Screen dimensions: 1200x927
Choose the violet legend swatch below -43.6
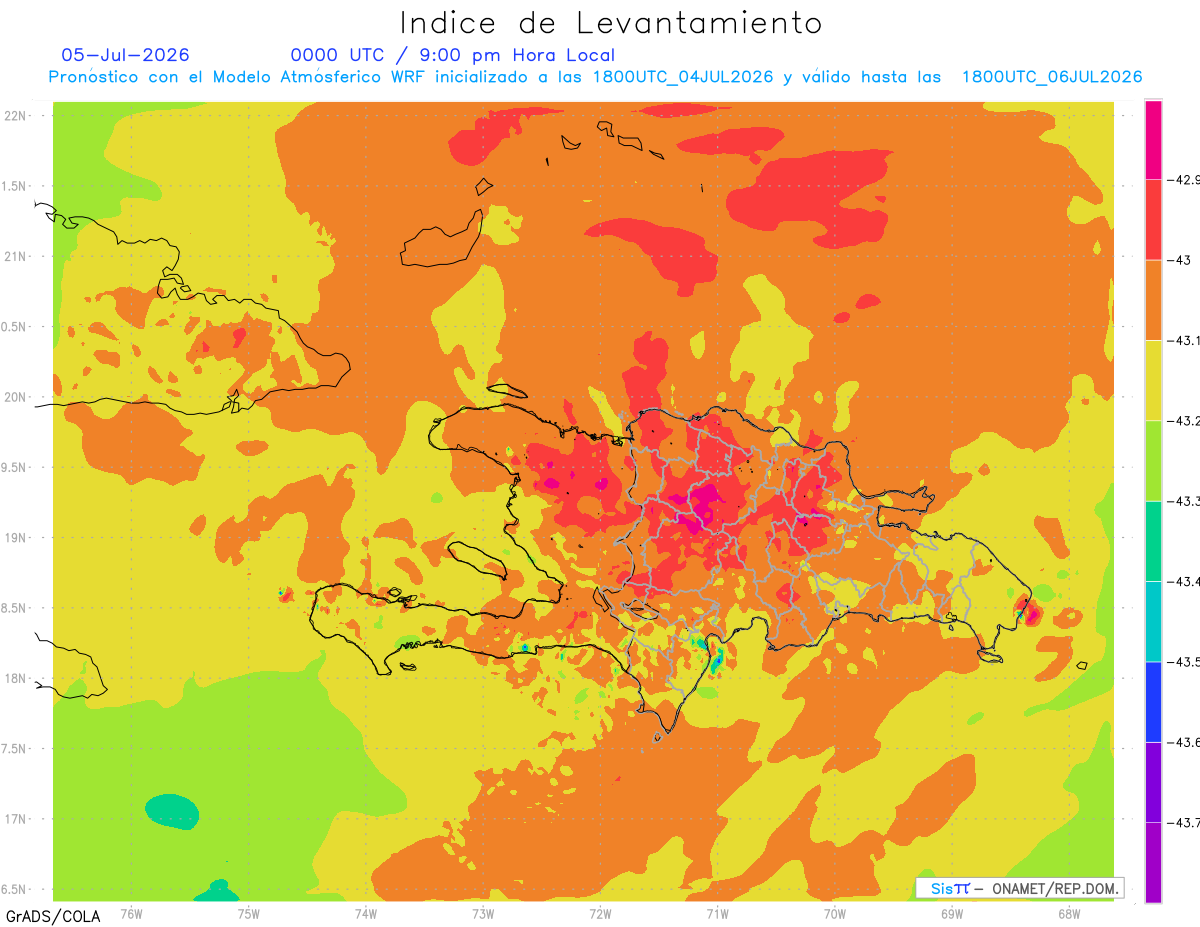tap(1153, 782)
